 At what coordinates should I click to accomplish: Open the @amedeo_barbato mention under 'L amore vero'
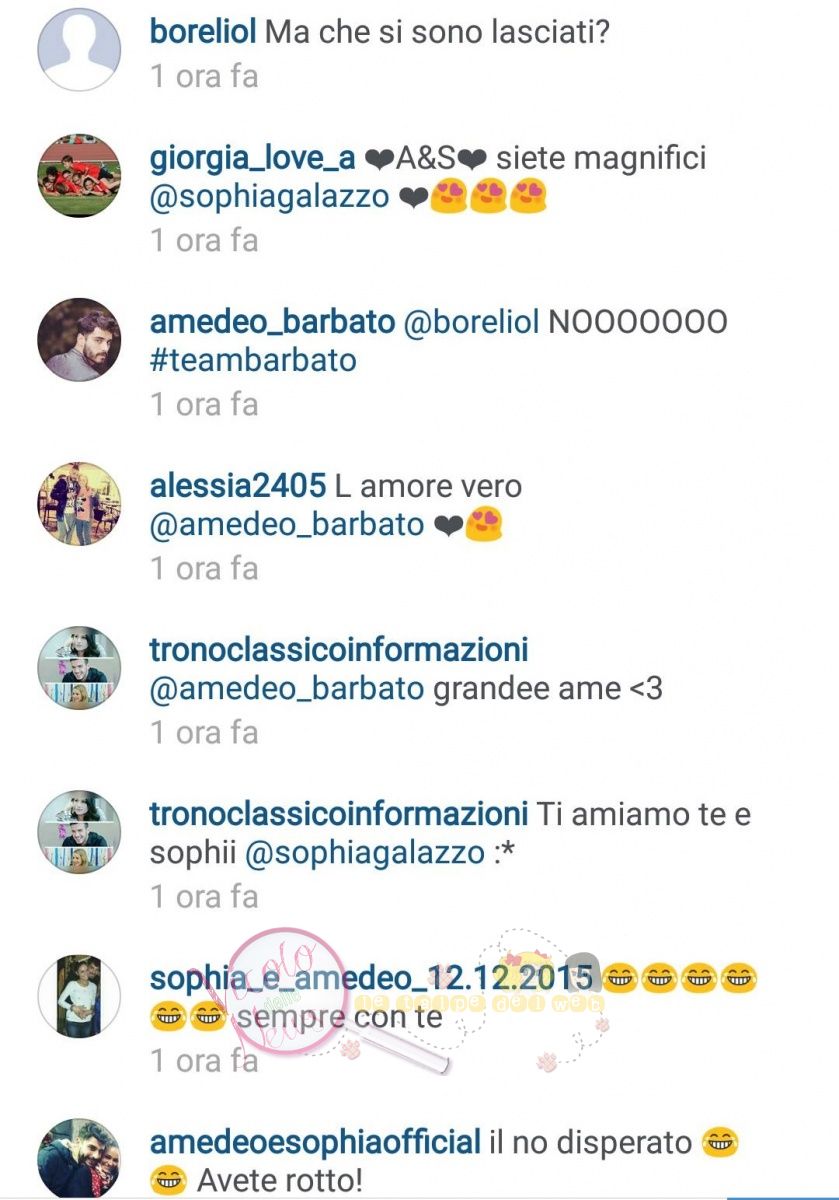click(287, 525)
